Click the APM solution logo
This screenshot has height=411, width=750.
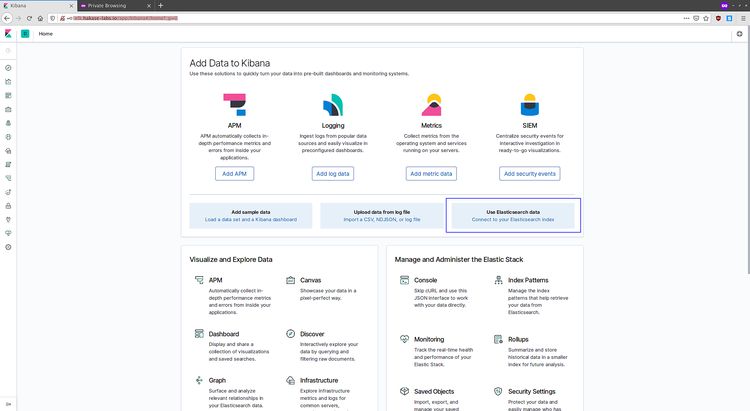234,105
